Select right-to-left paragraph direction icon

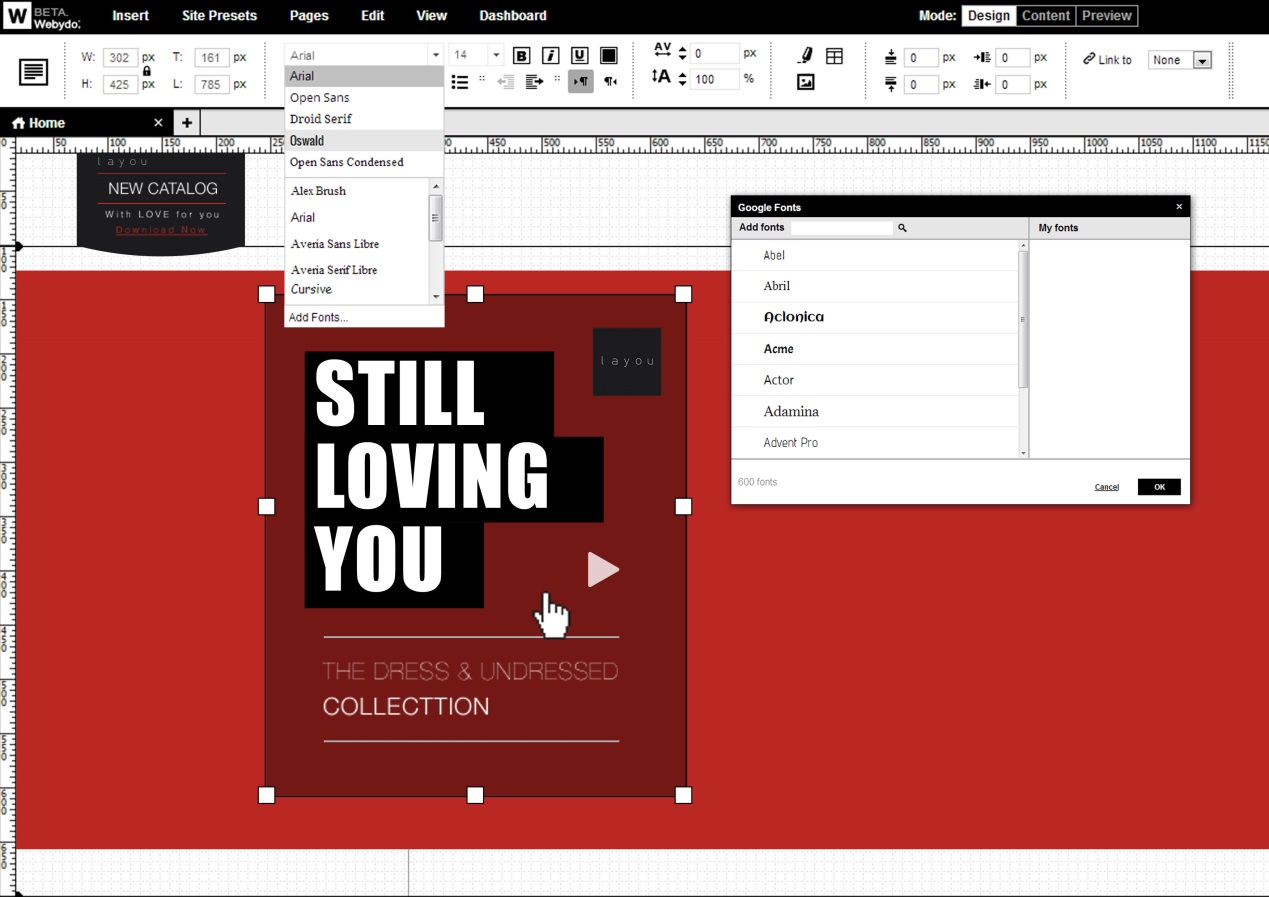tap(610, 82)
